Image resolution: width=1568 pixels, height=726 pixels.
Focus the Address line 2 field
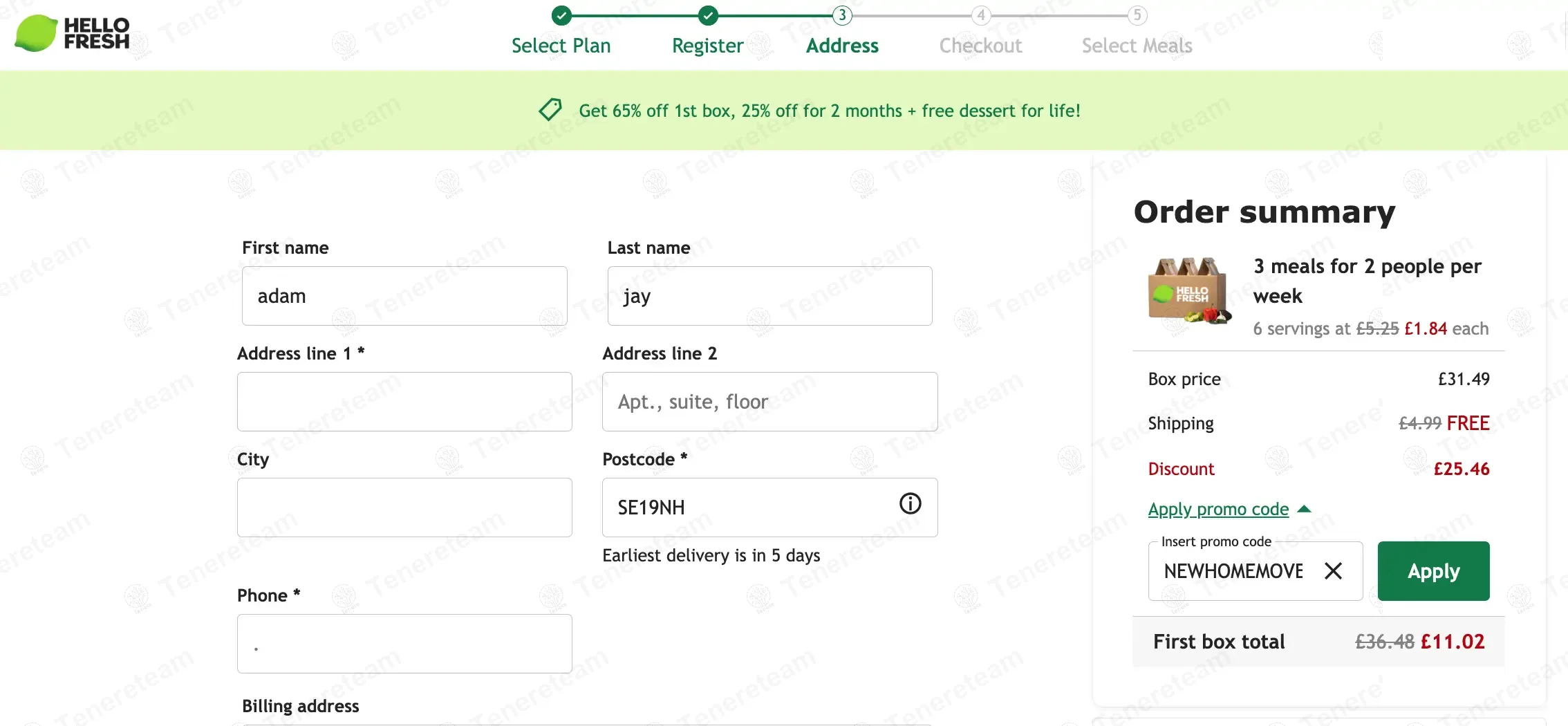click(x=769, y=402)
